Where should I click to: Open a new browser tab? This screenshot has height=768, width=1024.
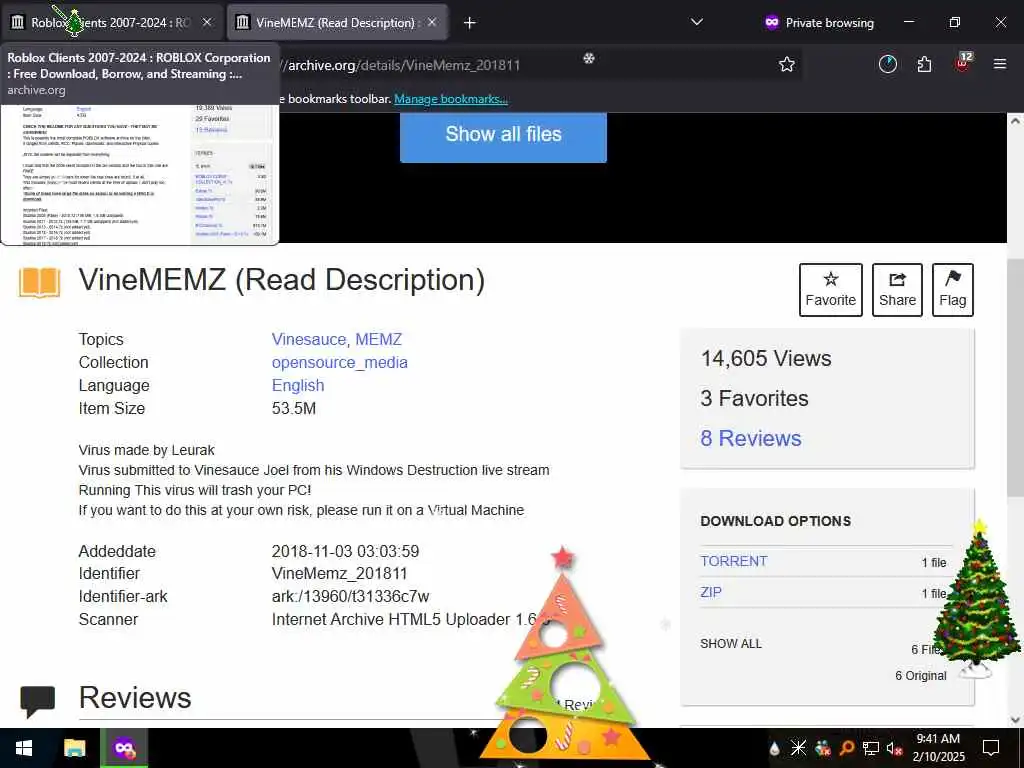tap(470, 23)
